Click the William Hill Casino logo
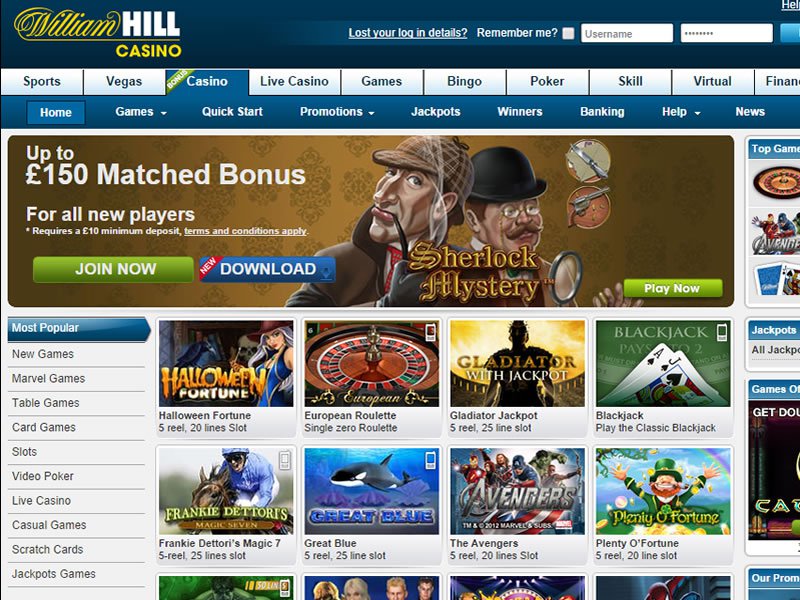The image size is (800, 600). coord(98,32)
